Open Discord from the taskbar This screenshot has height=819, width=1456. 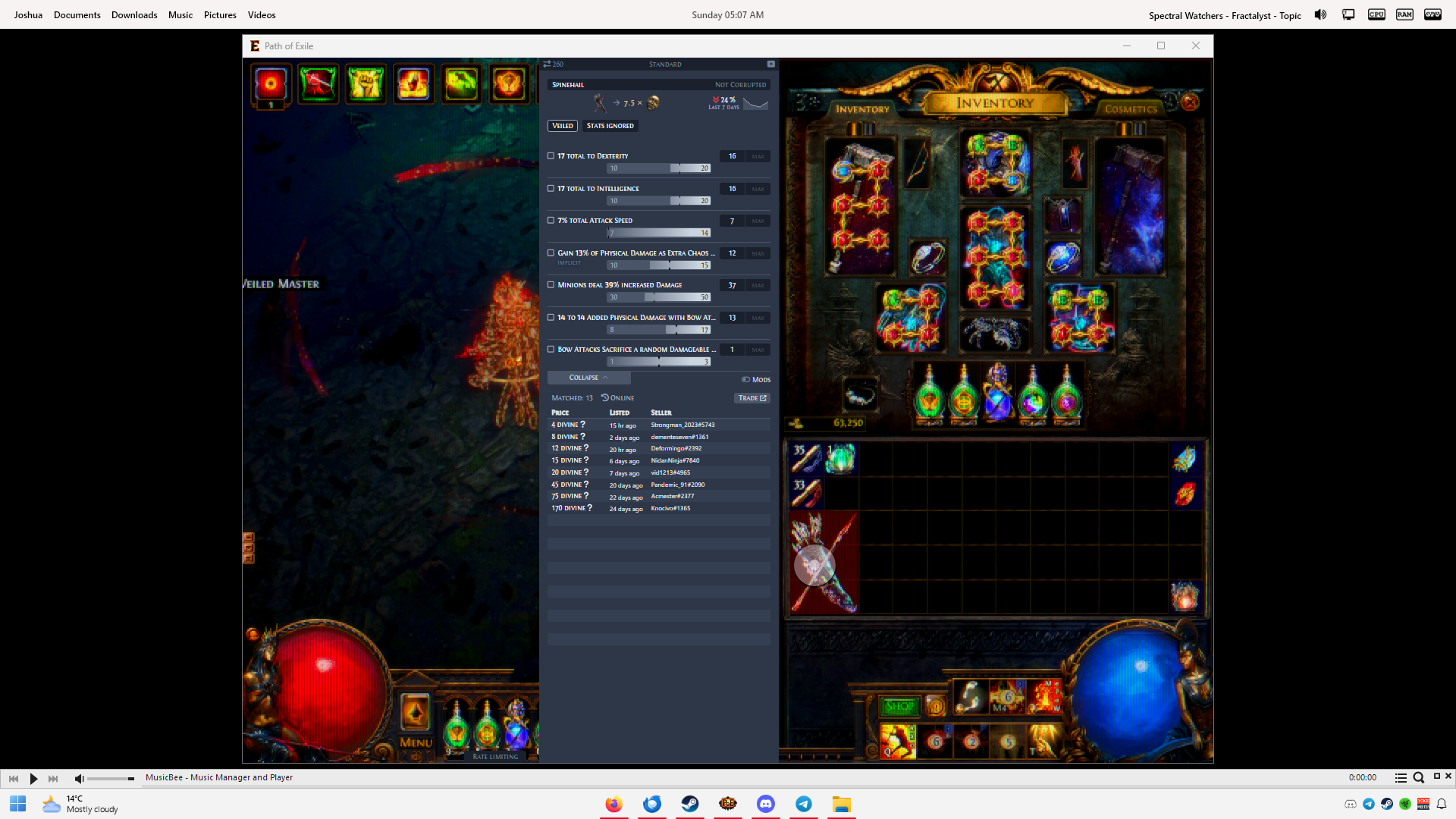point(766,804)
